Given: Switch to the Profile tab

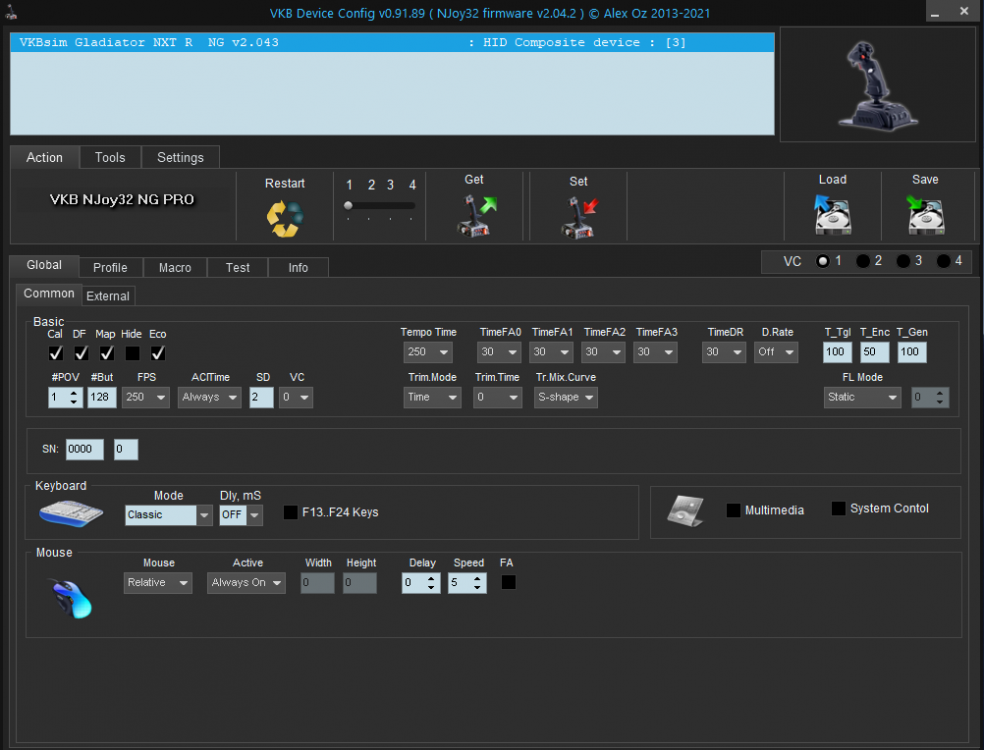Looking at the screenshot, I should point(110,267).
